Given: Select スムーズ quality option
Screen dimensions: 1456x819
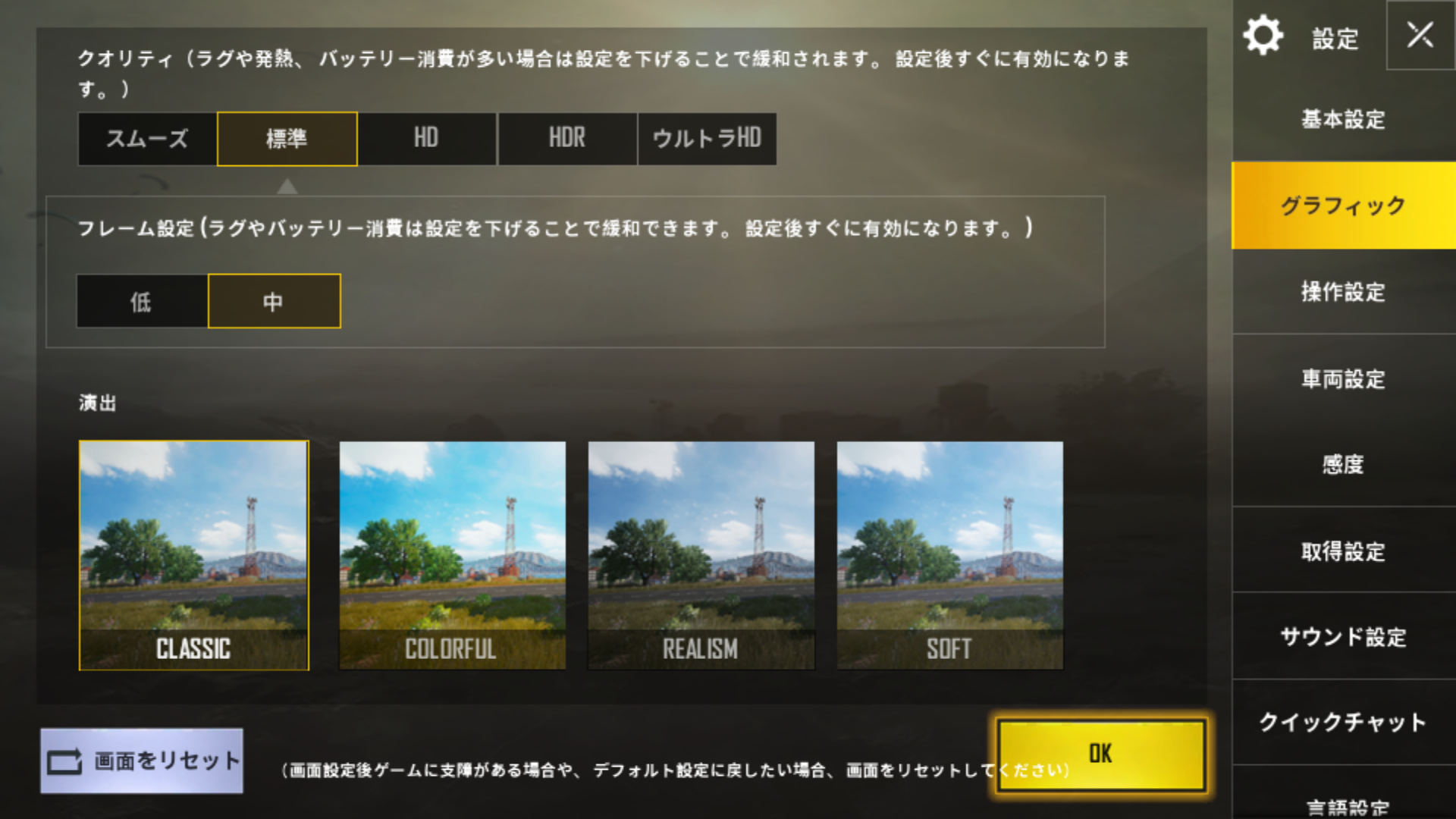Looking at the screenshot, I should point(147,139).
